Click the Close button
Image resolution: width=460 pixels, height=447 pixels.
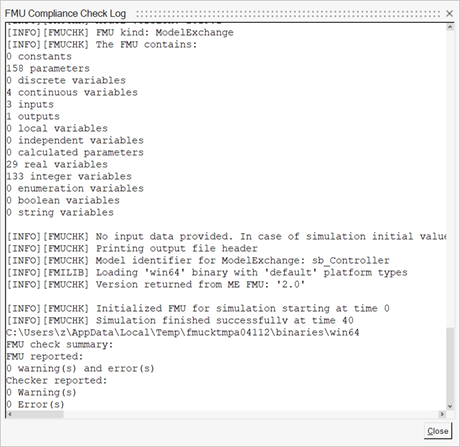(438, 431)
